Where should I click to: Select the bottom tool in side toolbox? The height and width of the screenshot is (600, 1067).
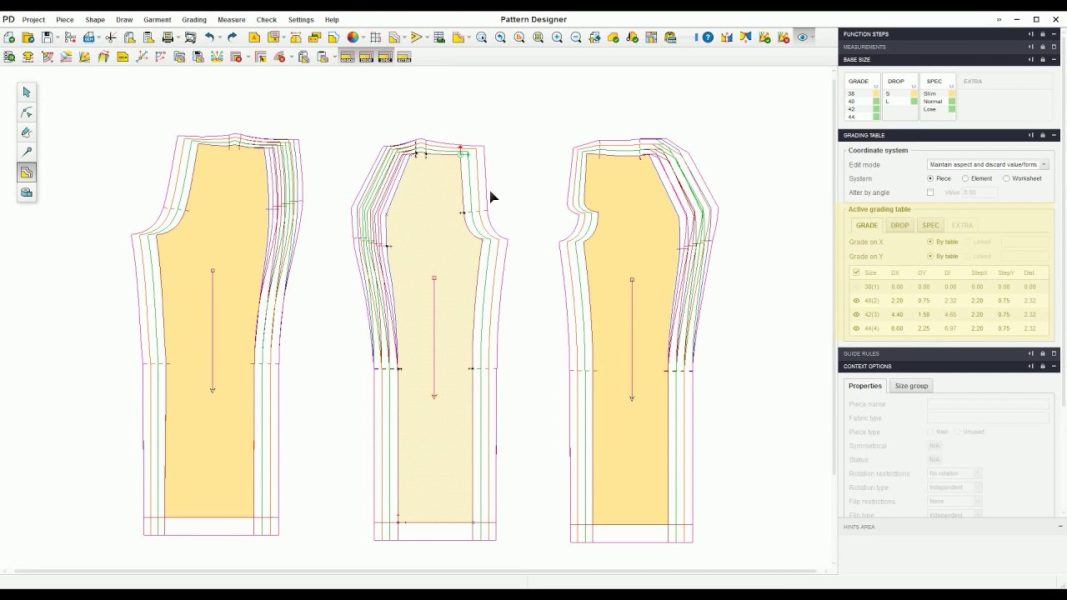27,193
